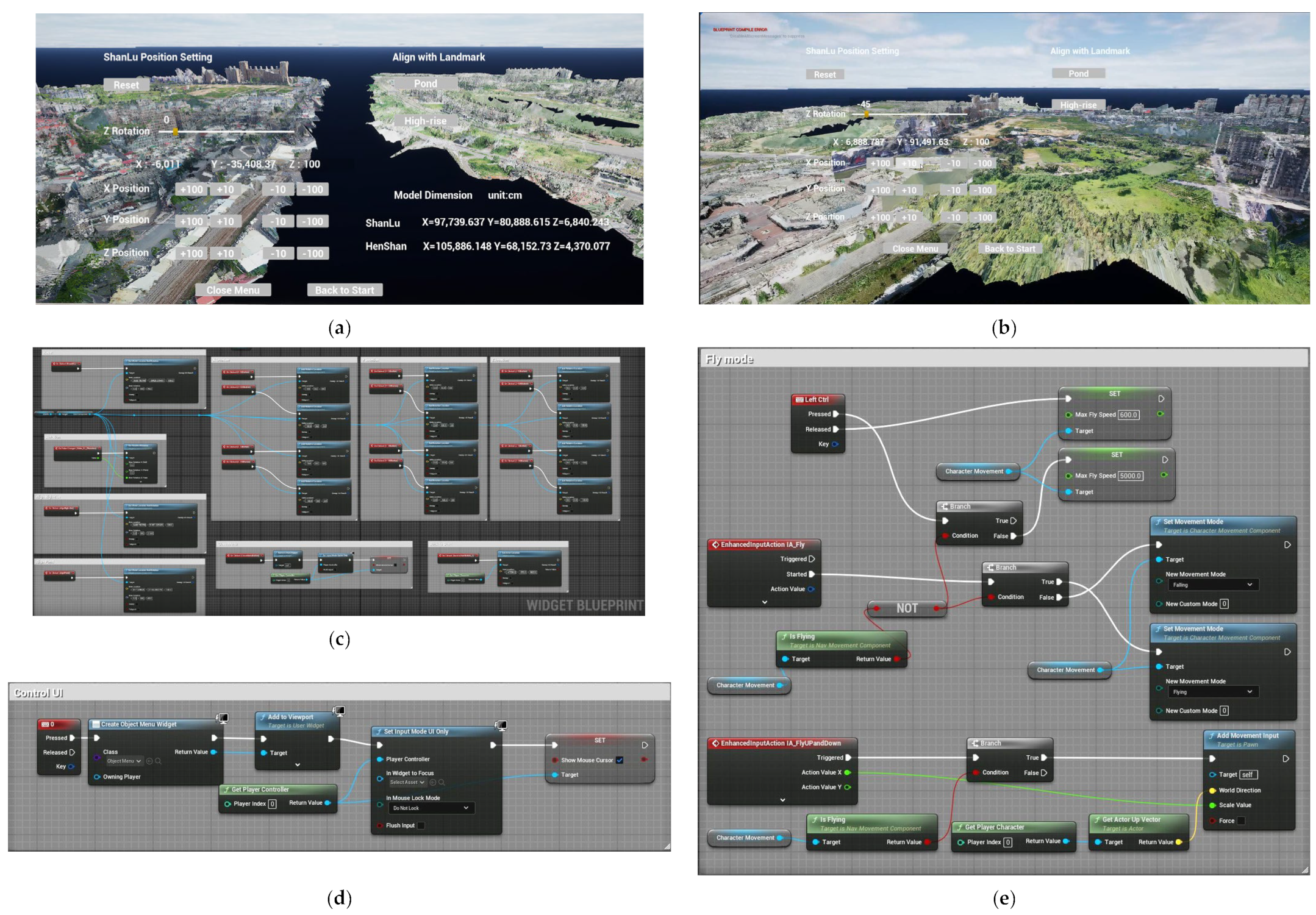This screenshot has width=1316, height=915.
Task: Toggle the Show Mouse Cursor checkbox
Action: (620, 760)
